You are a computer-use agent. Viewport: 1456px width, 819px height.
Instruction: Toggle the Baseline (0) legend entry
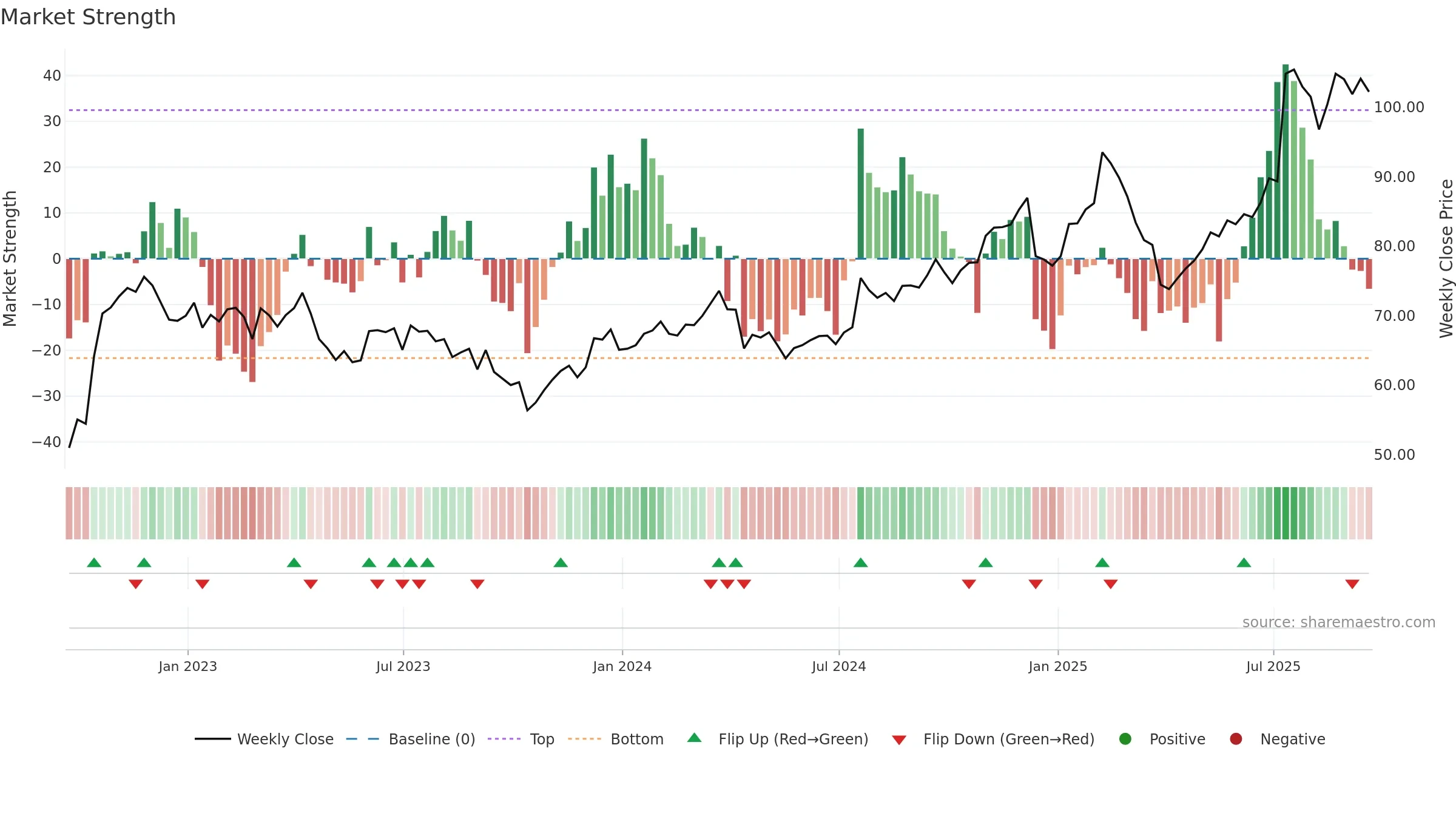tap(411, 739)
